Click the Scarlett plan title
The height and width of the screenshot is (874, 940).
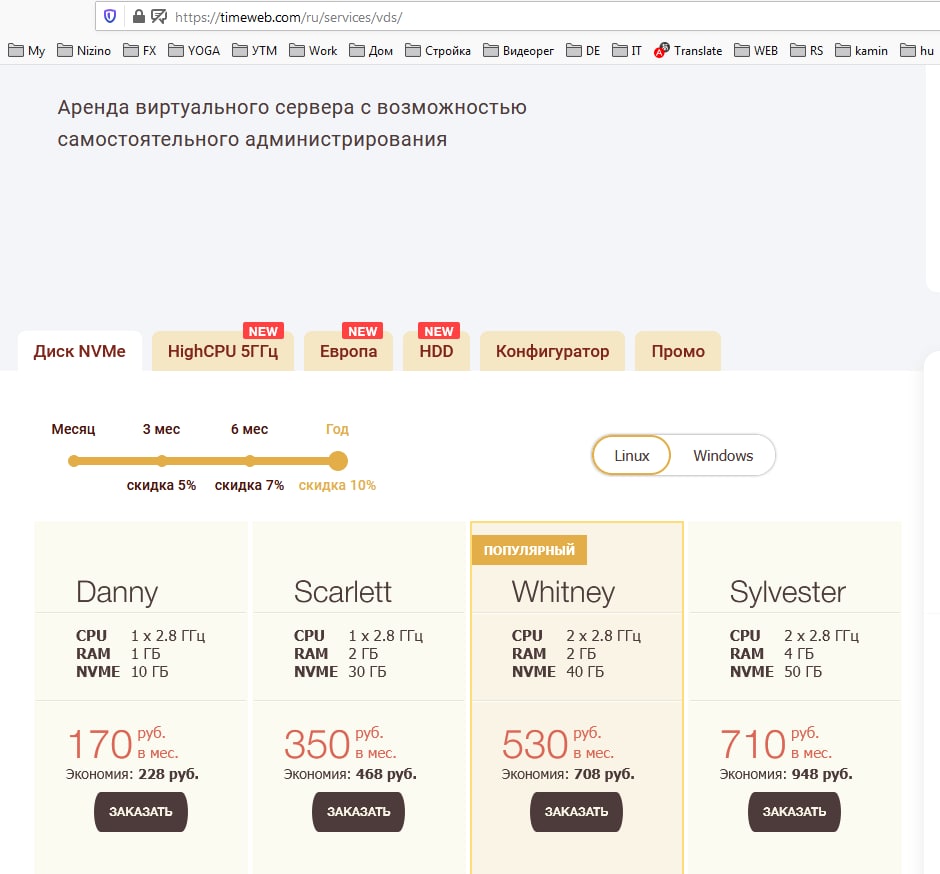[342, 592]
